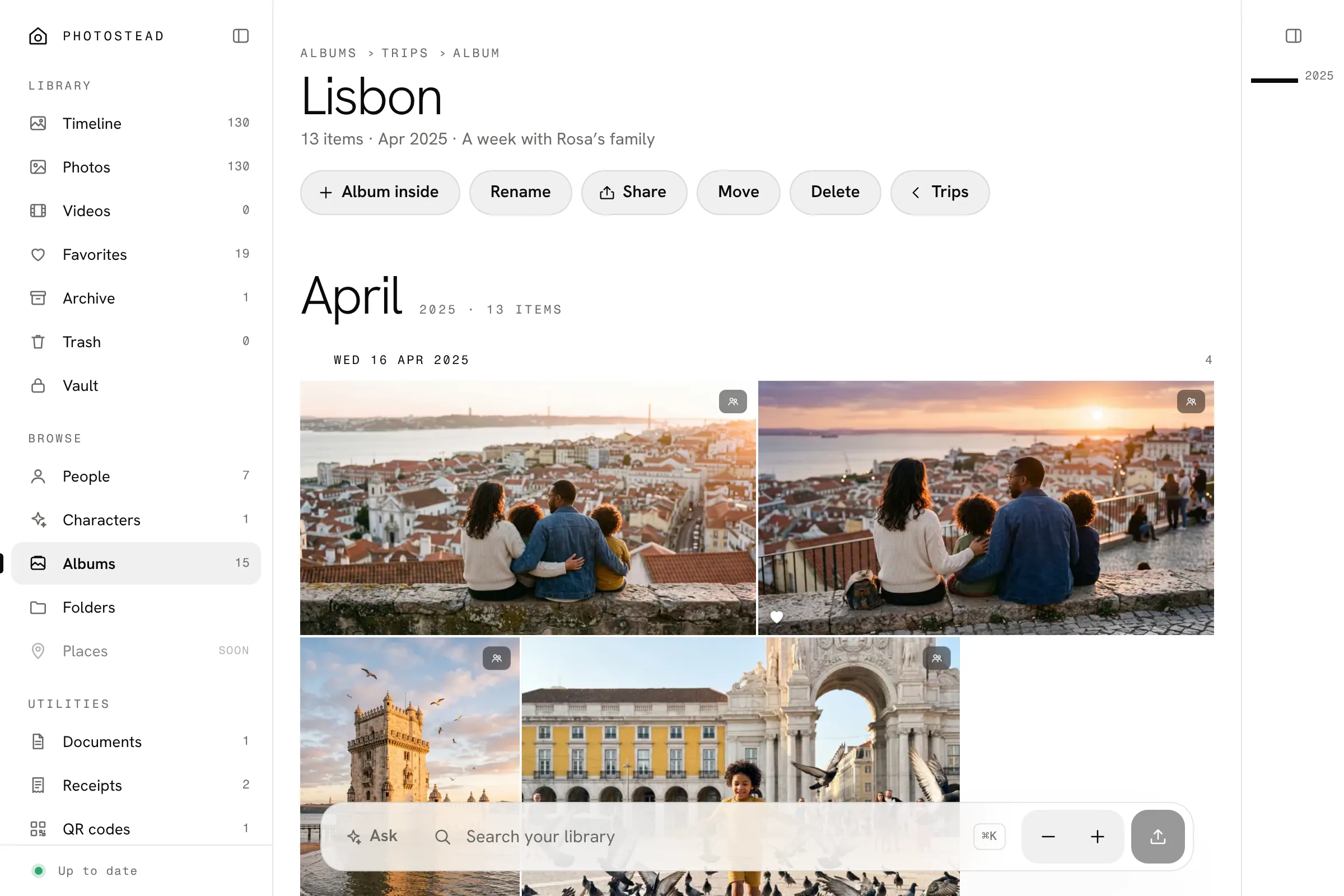Viewport: 1344px width, 896px height.
Task: Click the Characters sparkle icon
Action: (38, 520)
